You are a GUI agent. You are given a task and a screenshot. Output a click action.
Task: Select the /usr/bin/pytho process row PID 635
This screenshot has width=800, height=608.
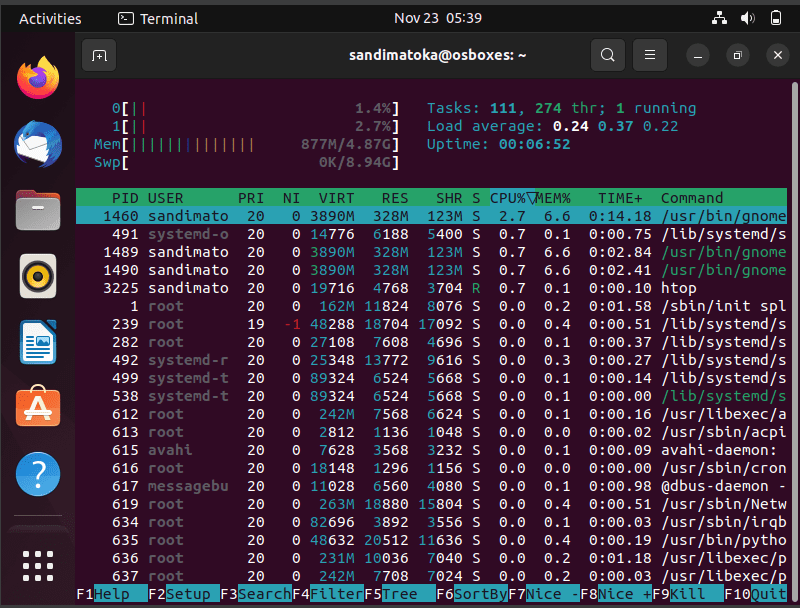point(431,540)
